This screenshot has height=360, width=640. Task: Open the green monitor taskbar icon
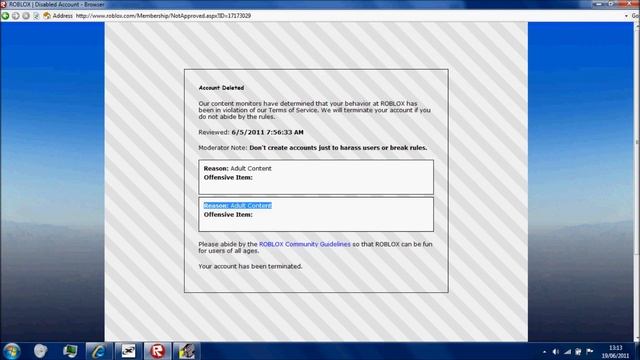pos(70,351)
